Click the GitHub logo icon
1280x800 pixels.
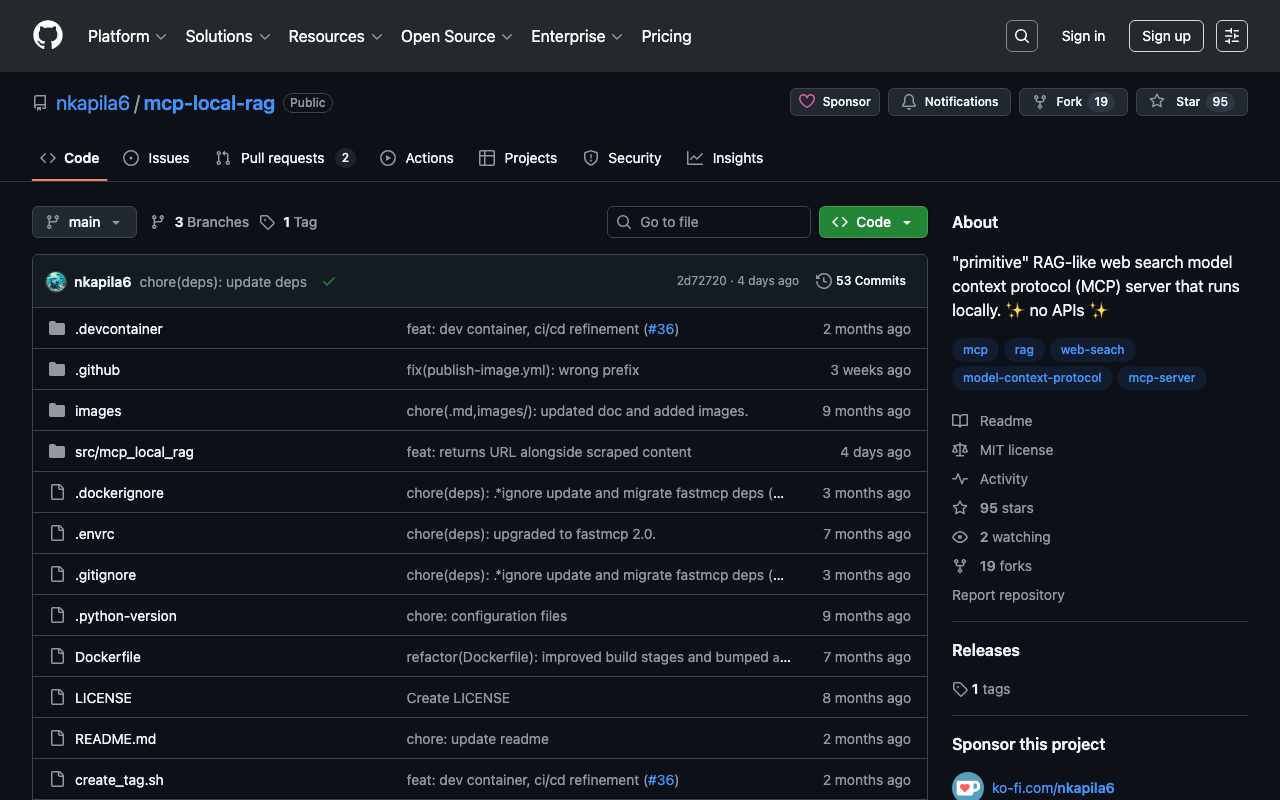point(48,36)
